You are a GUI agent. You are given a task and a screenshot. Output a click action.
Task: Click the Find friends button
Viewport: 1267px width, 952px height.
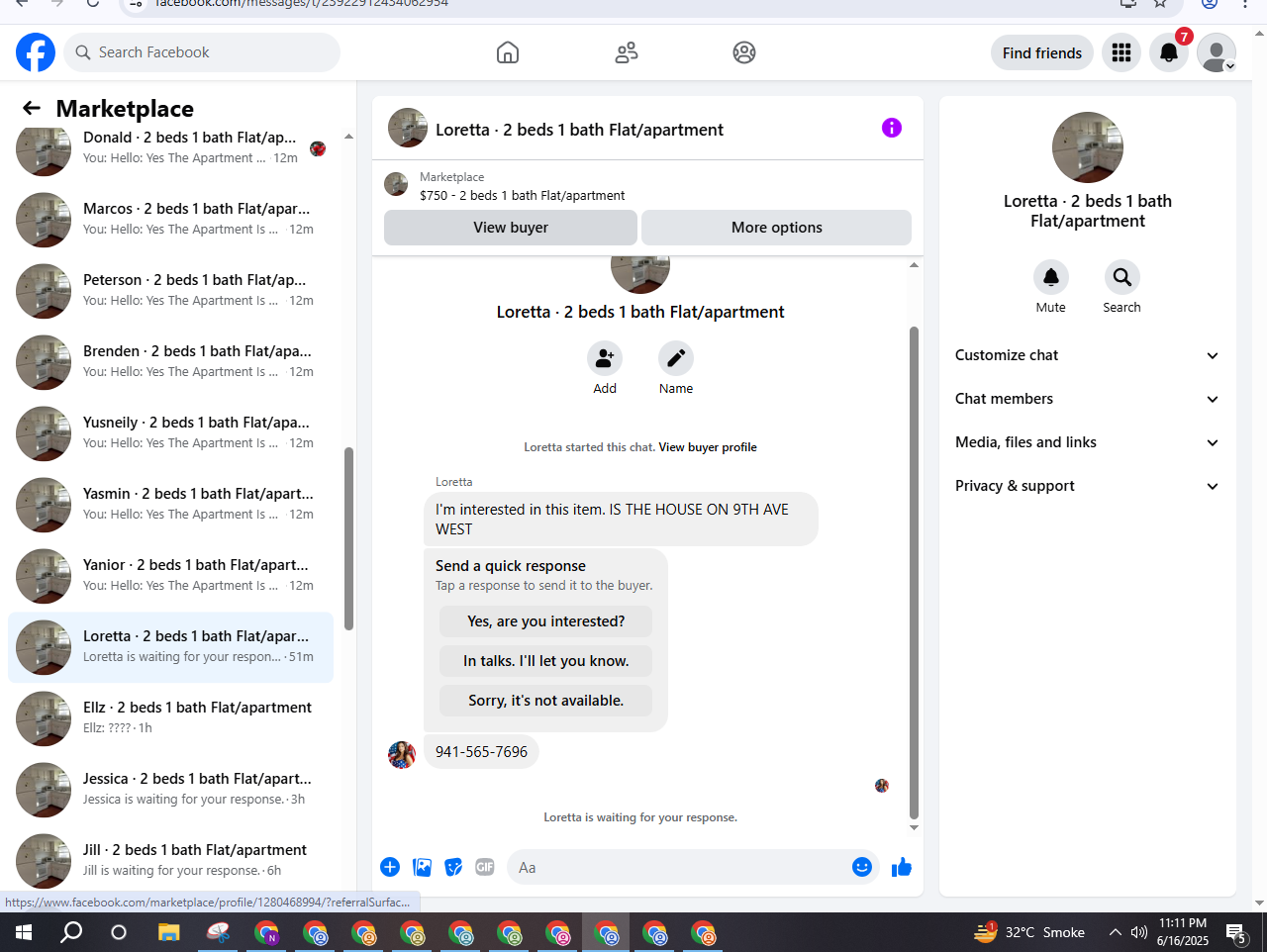tap(1042, 52)
